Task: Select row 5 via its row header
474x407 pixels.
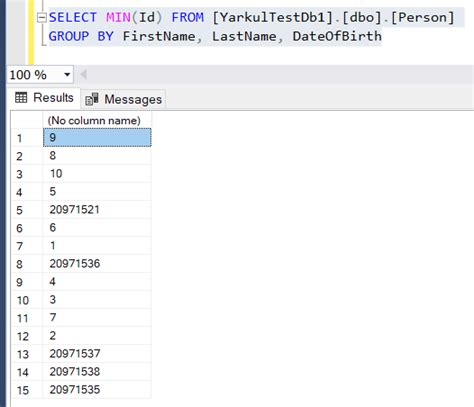Action: point(27,210)
